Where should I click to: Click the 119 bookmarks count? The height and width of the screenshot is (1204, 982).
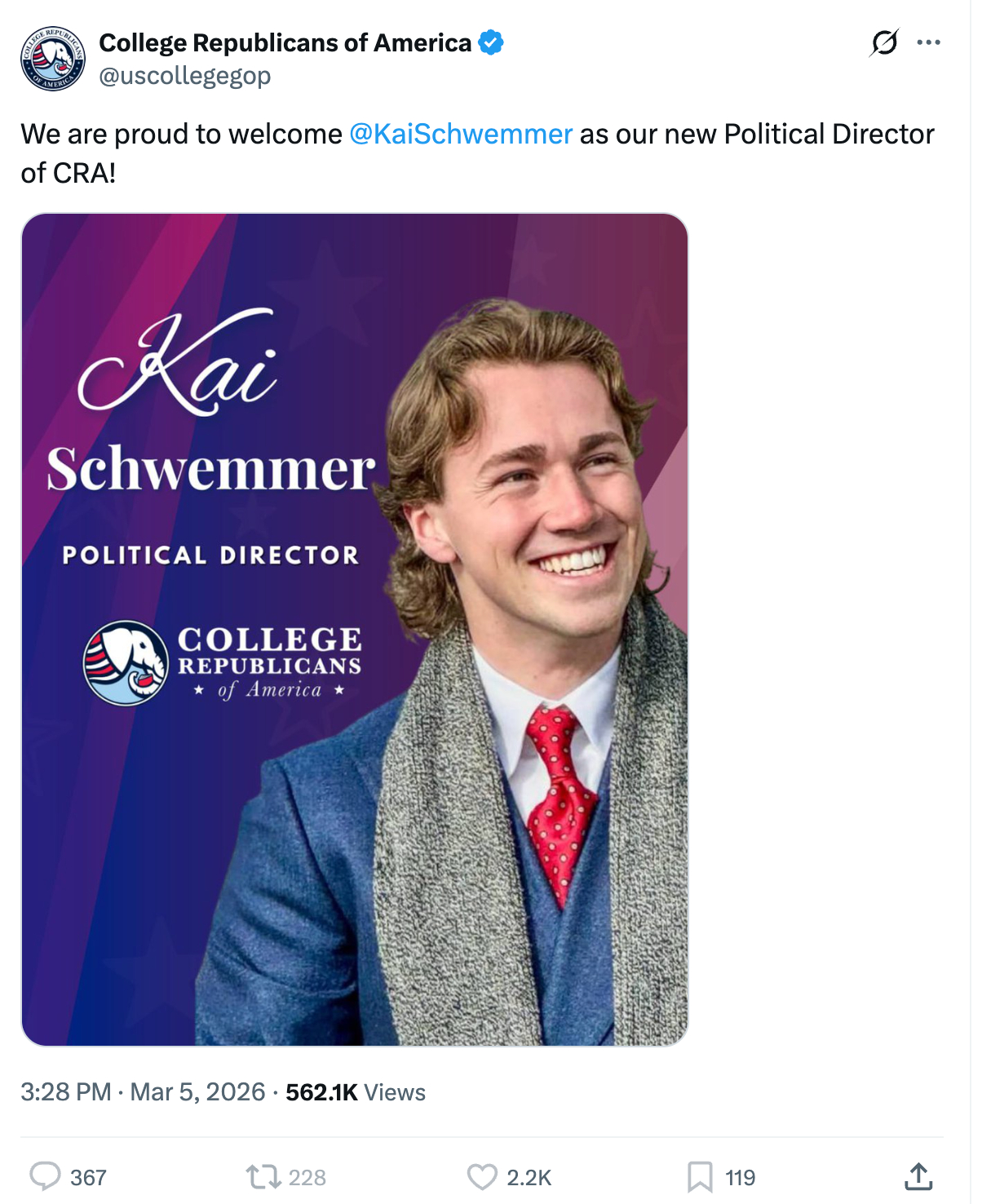pyautogui.click(x=741, y=1178)
